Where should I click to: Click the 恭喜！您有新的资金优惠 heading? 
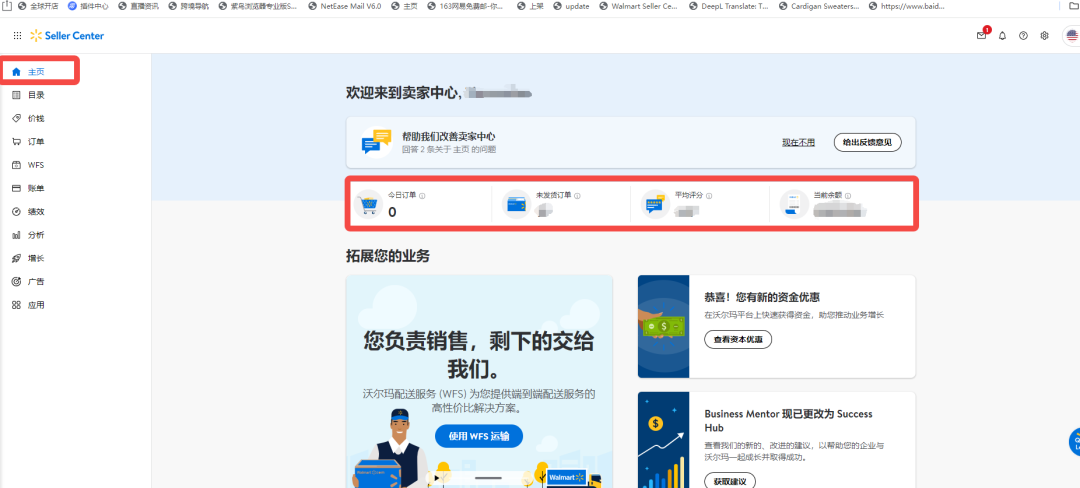coord(762,297)
